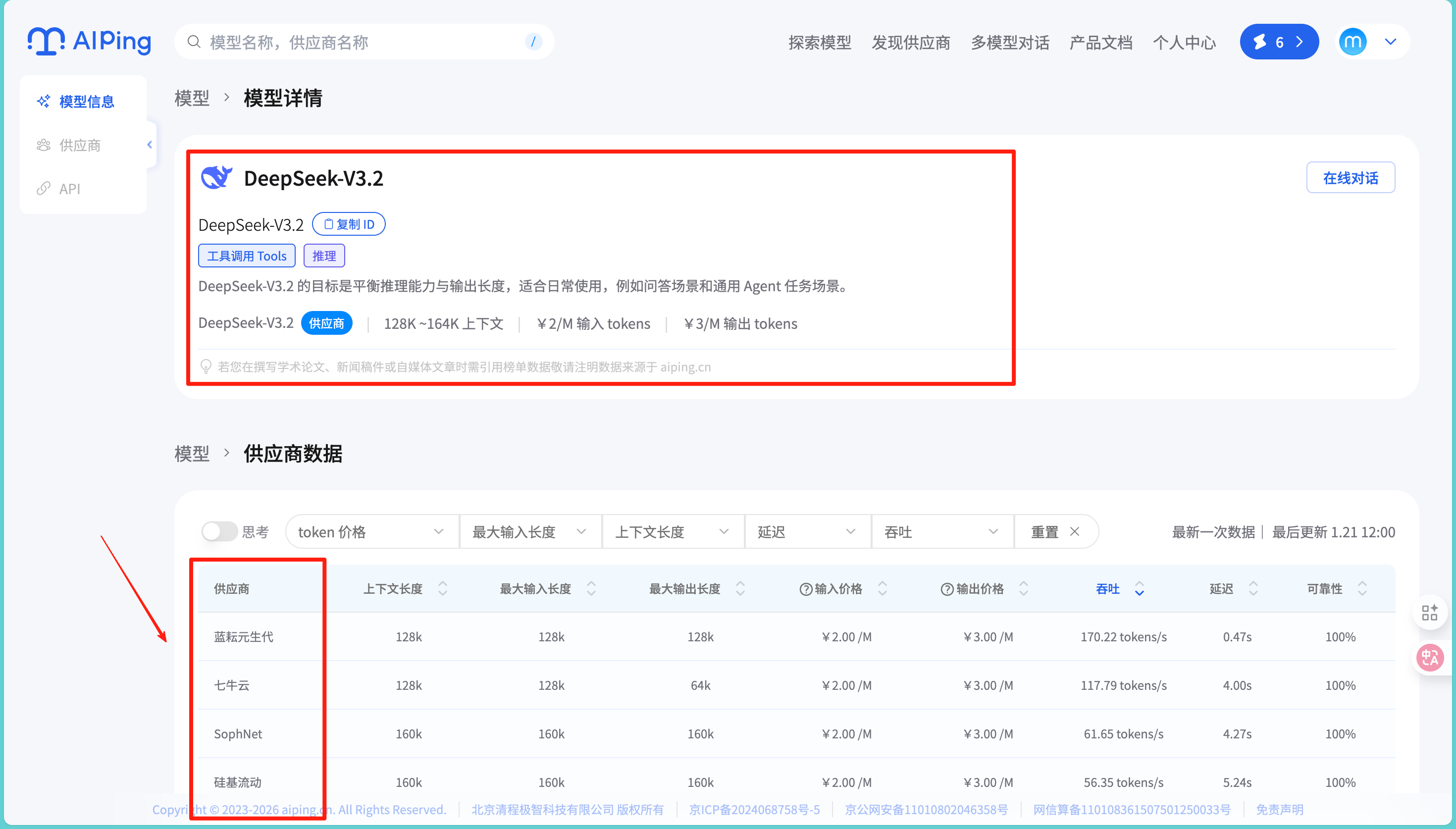Open 探索模型 in top navigation
This screenshot has width=1456, height=829.
(820, 43)
